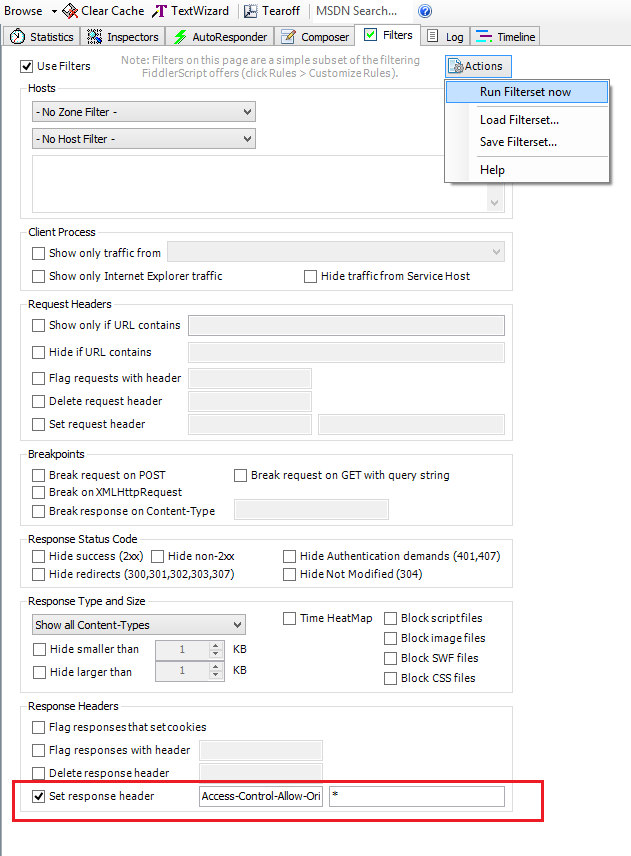631x856 pixels.
Task: Click the Hide if URL contains field
Action: click(346, 353)
